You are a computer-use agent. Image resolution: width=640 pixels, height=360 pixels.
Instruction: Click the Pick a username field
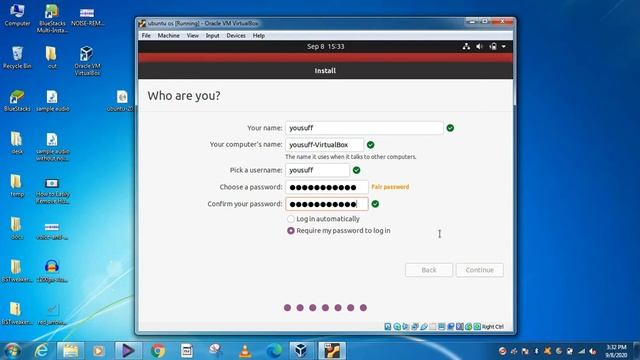318,170
